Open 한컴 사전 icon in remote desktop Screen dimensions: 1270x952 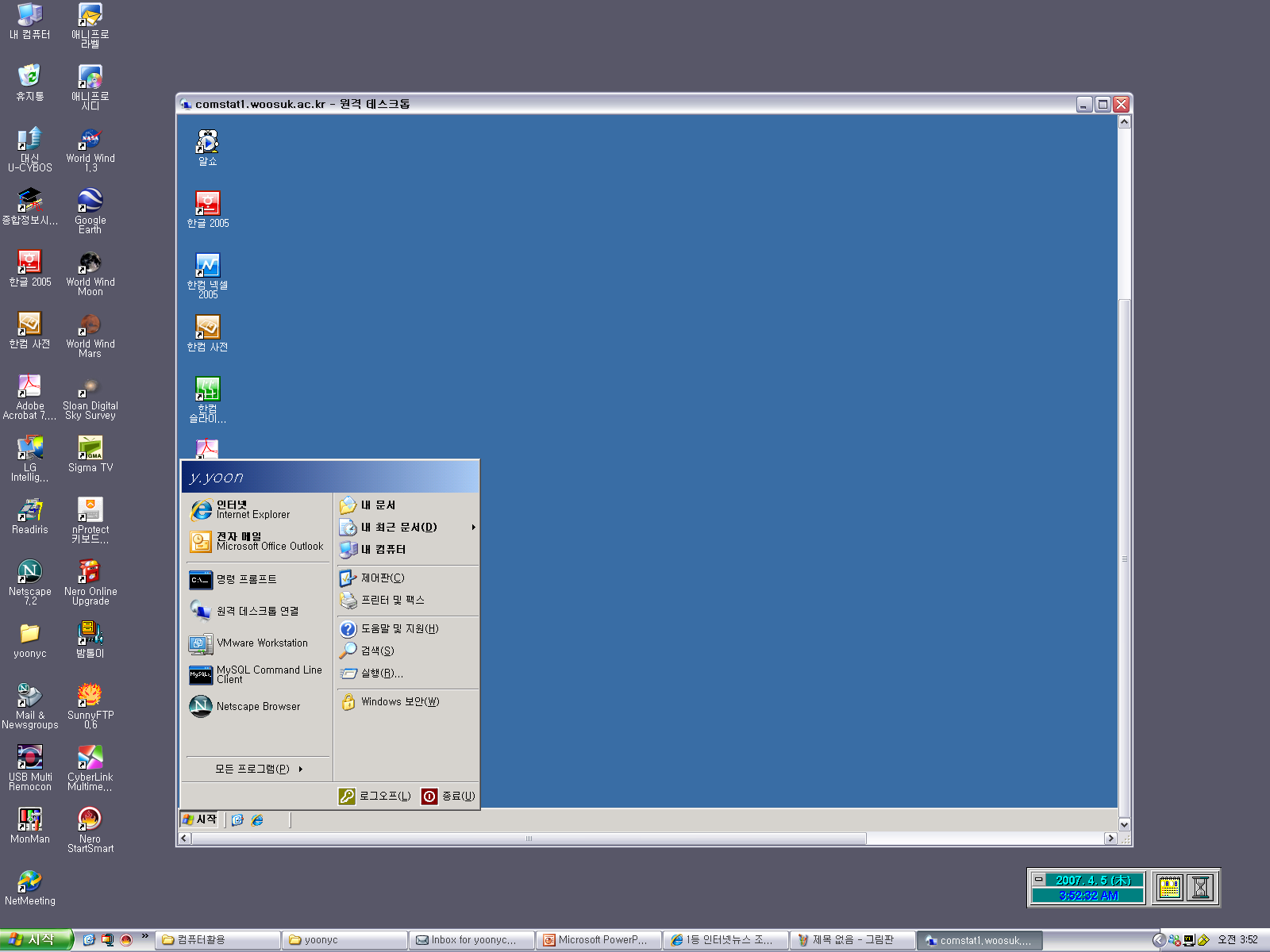pyautogui.click(x=207, y=333)
